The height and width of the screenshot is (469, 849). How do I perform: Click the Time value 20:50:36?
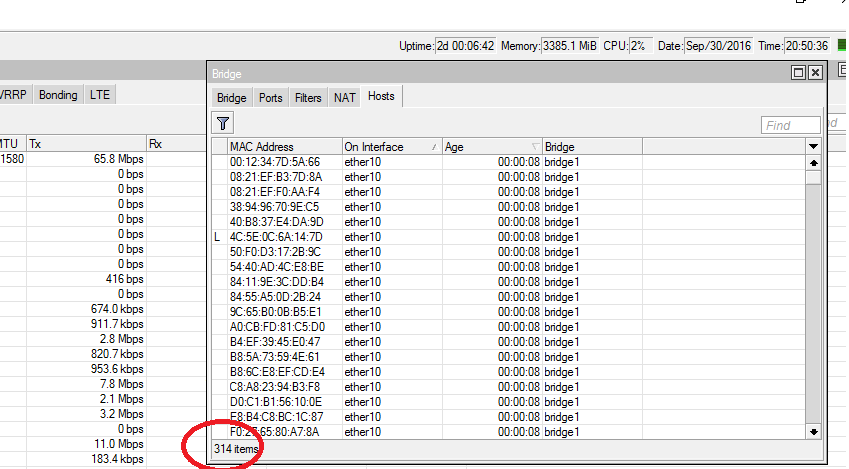pyautogui.click(x=807, y=46)
